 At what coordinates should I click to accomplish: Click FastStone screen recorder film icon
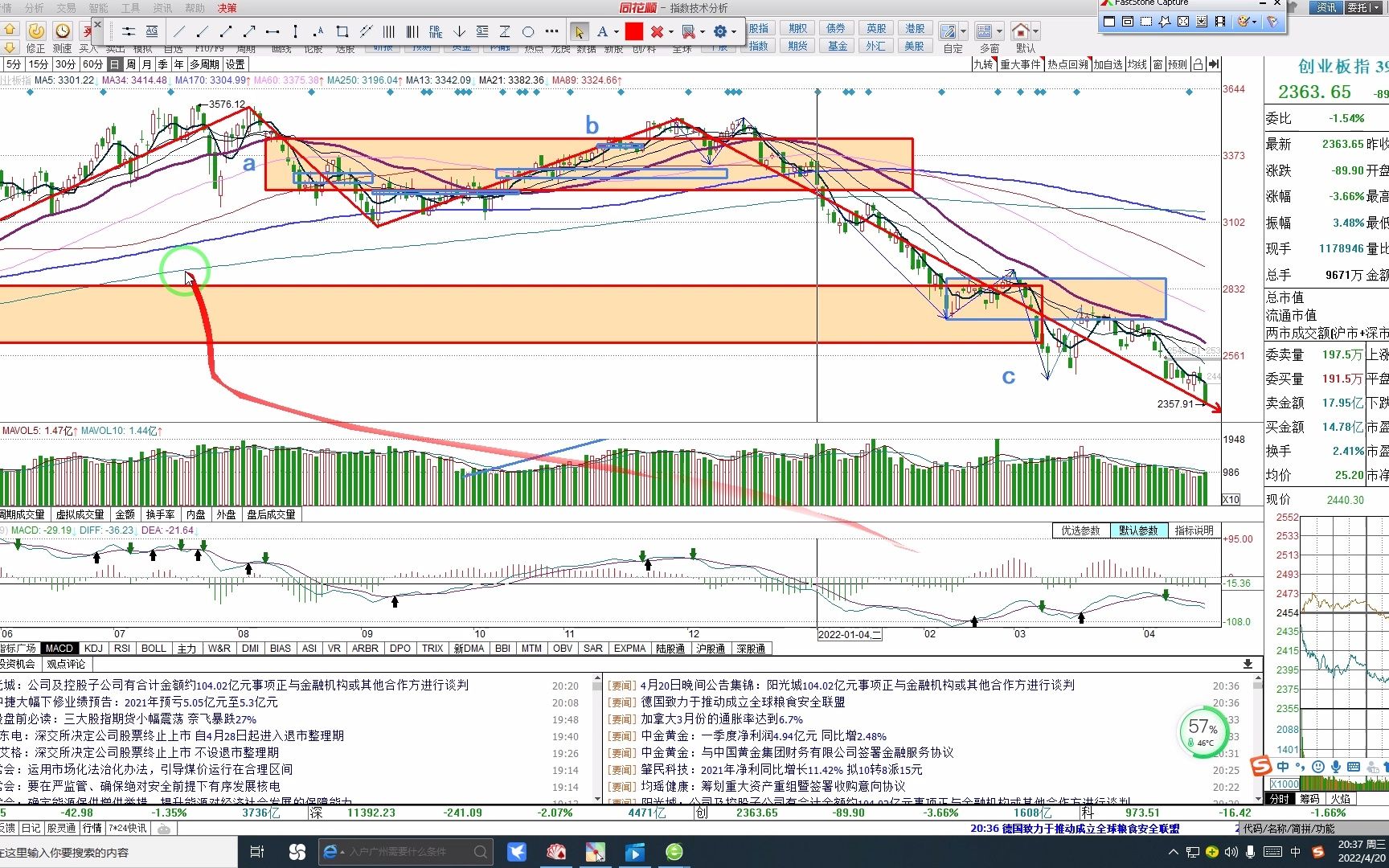[1220, 22]
